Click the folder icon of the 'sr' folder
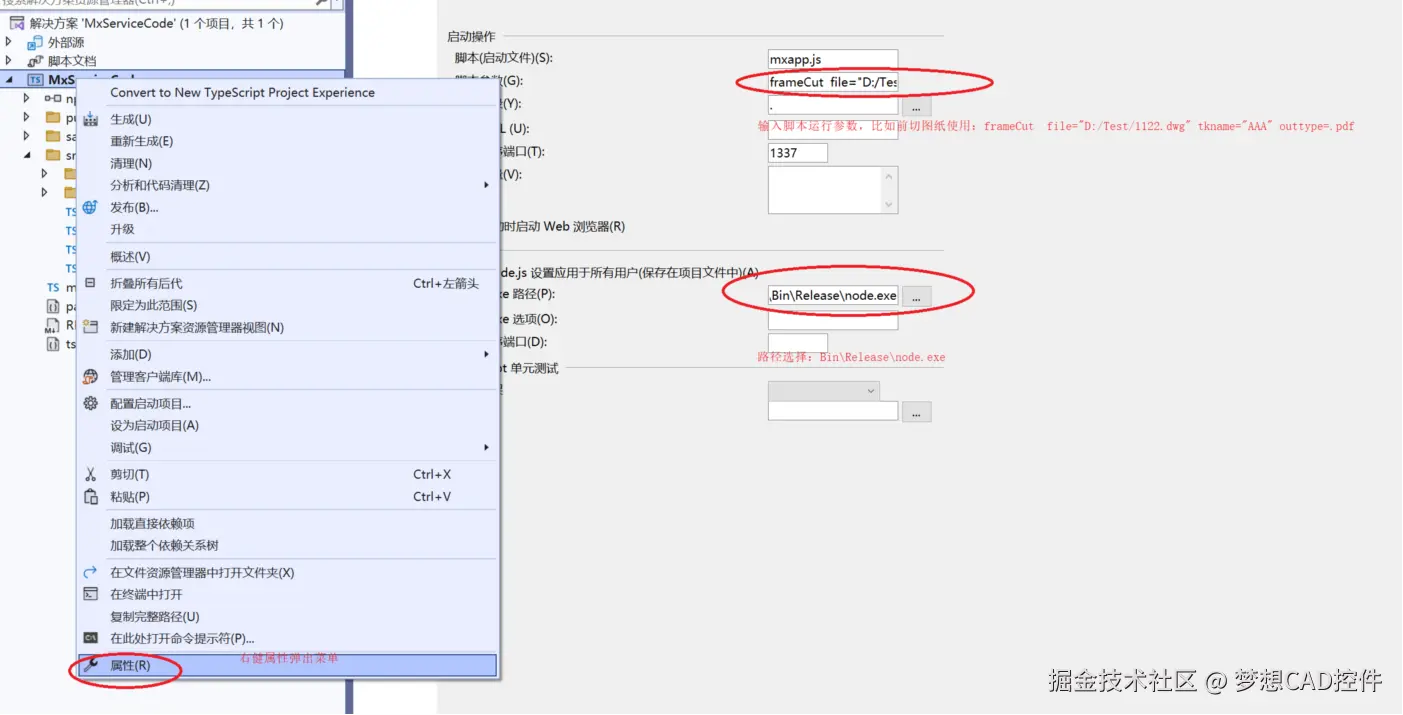Image resolution: width=1403 pixels, height=715 pixels. tap(53, 156)
